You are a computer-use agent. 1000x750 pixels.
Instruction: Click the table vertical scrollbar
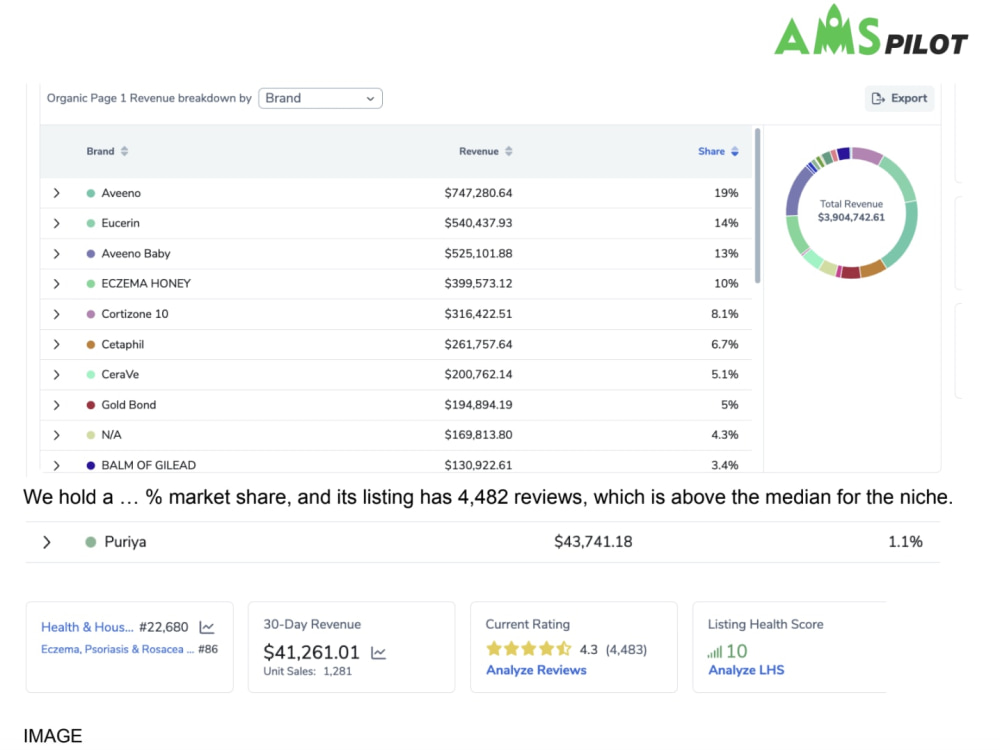point(757,205)
